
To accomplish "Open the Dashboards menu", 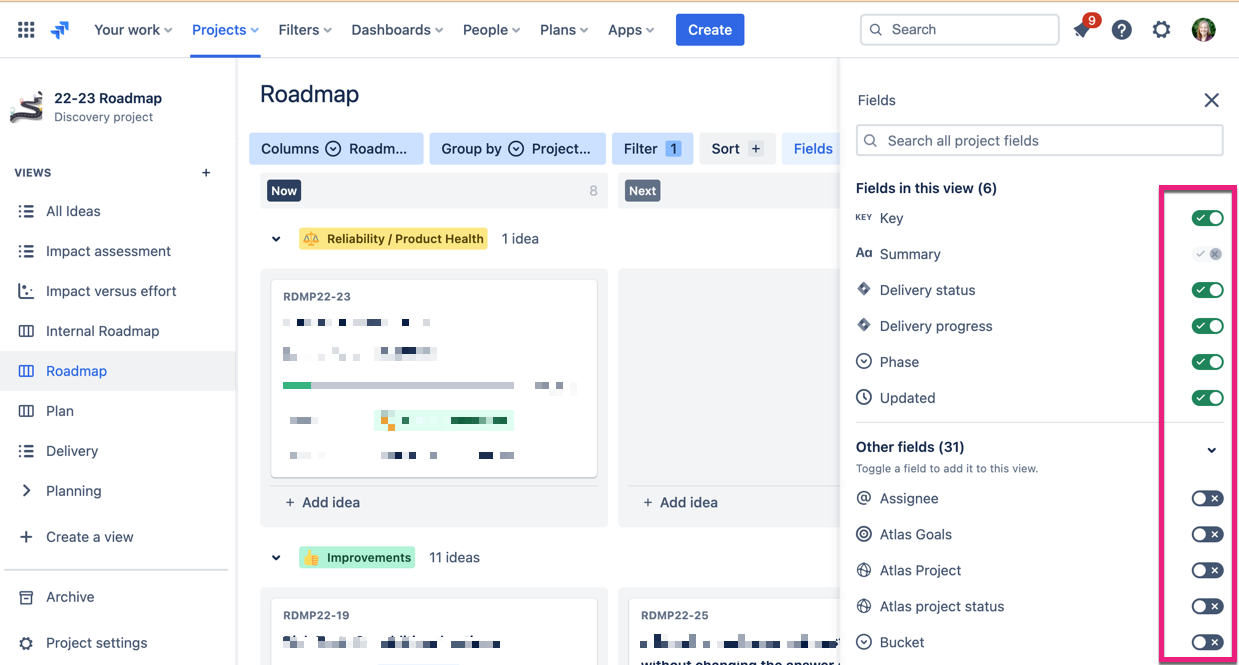I will [x=397, y=29].
